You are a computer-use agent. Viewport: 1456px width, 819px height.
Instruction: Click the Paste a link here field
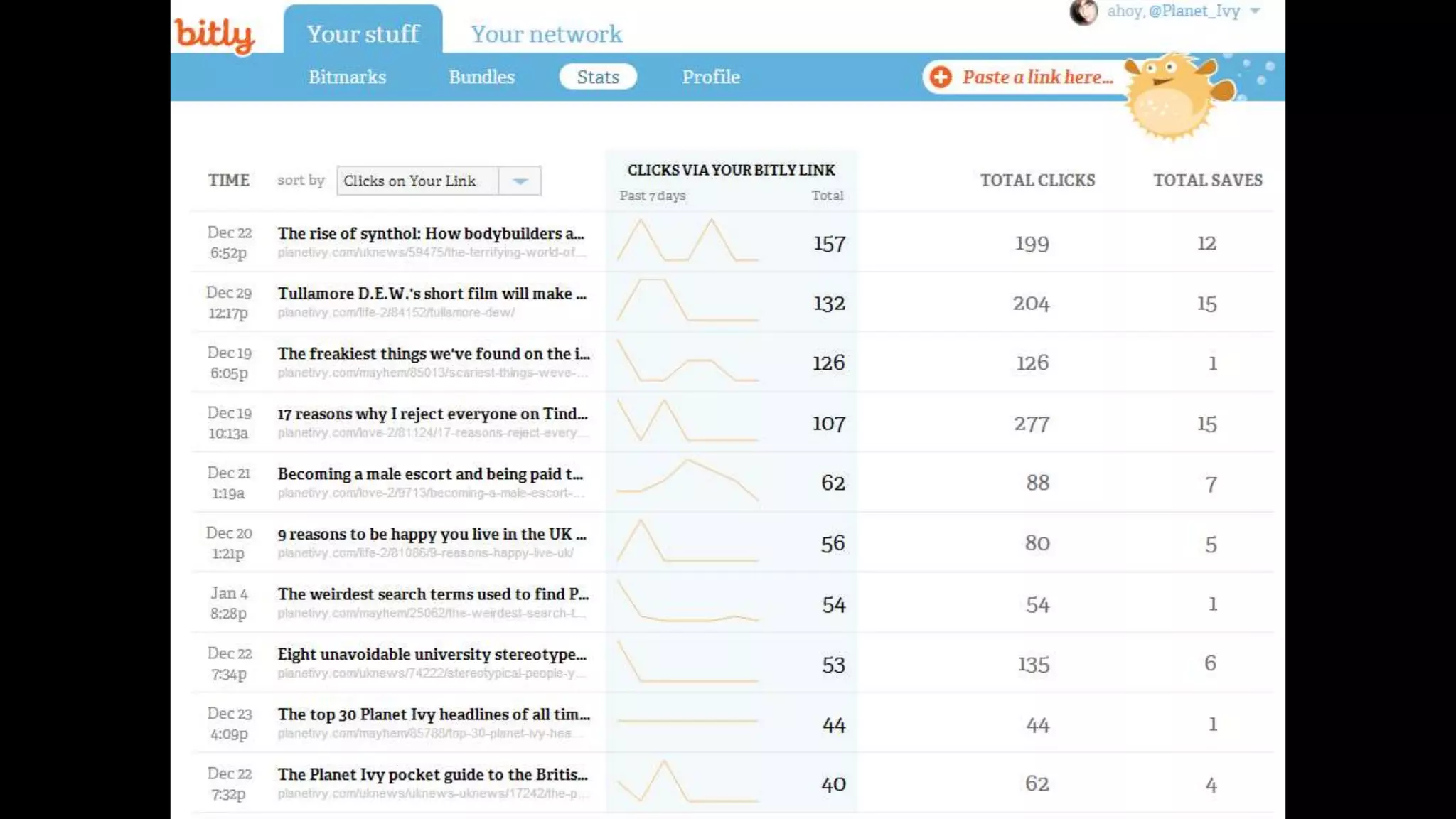[x=1037, y=77]
